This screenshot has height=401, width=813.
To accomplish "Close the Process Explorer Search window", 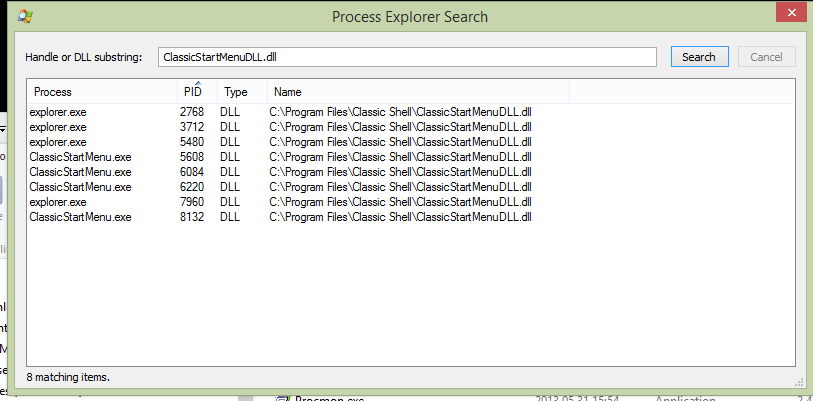I will [x=790, y=11].
